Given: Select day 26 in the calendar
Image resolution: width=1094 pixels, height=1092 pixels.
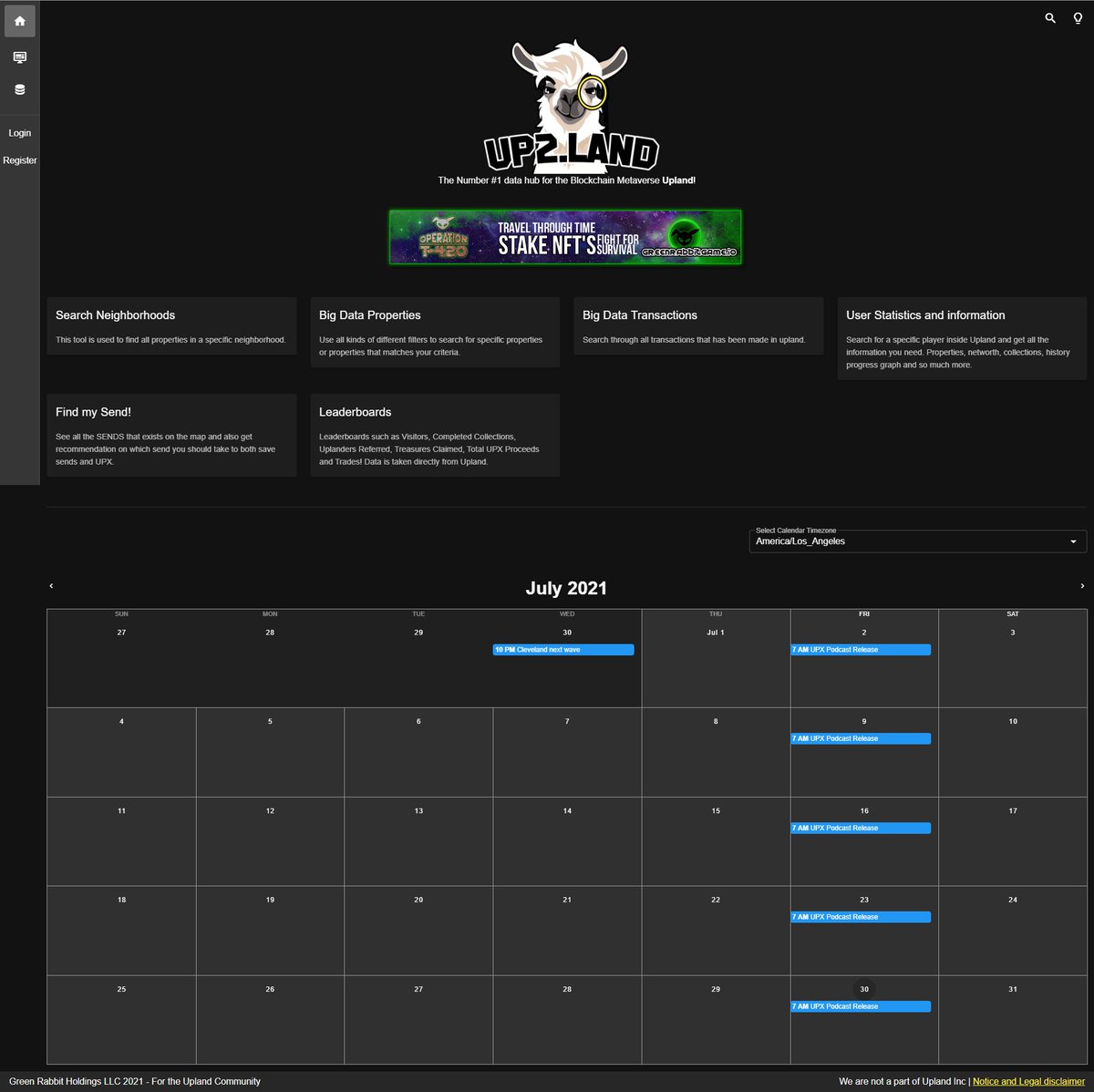Looking at the screenshot, I should click(x=270, y=989).
